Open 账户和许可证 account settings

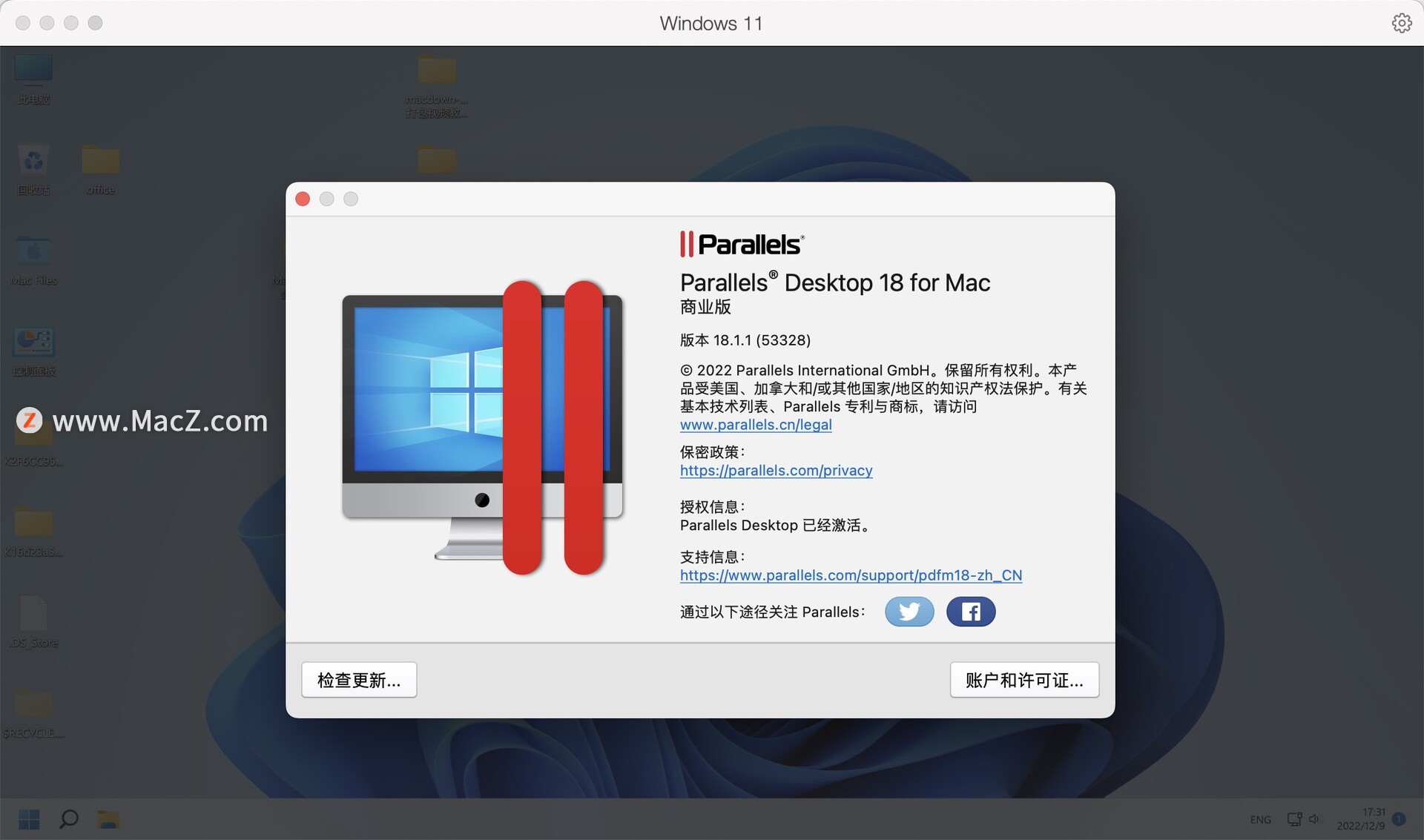point(1024,679)
